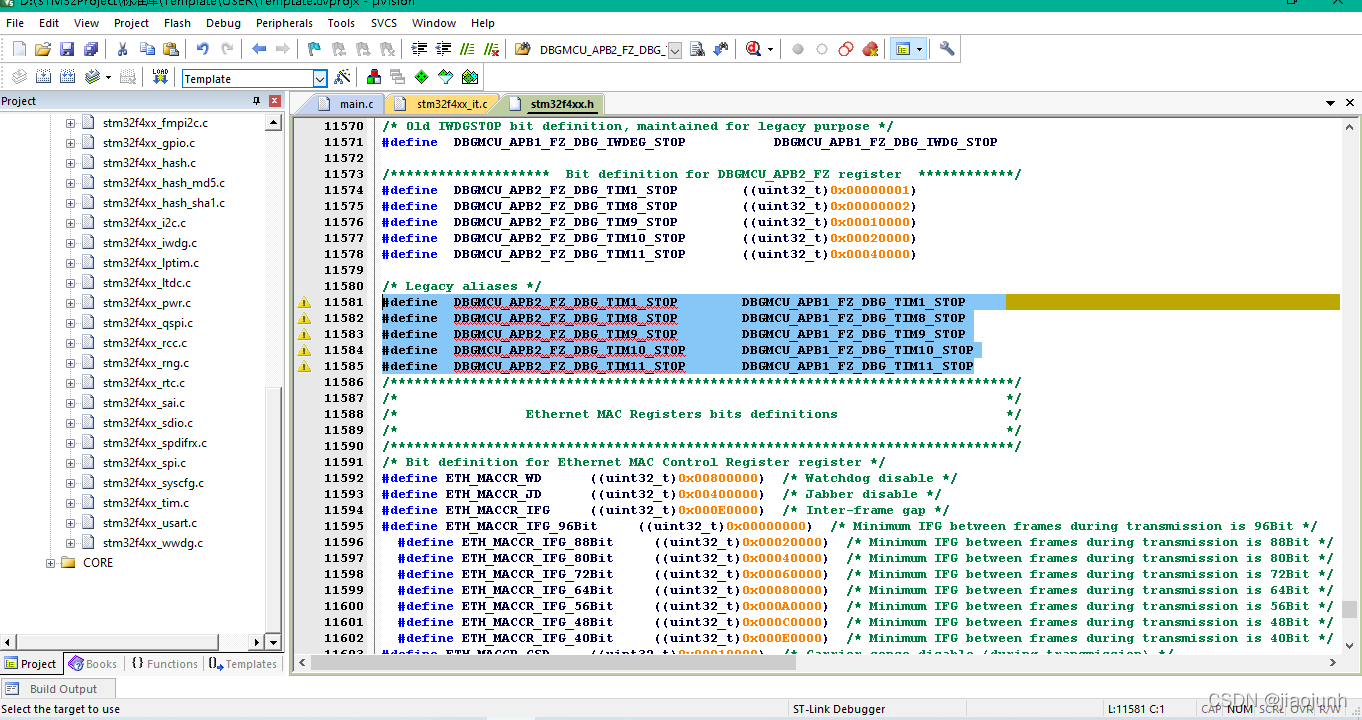1362x720 pixels.
Task: Click the warning marker on line 11581
Action: 304,303
